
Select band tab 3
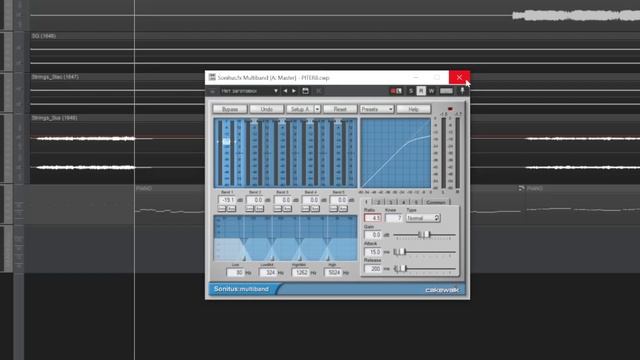coord(391,202)
